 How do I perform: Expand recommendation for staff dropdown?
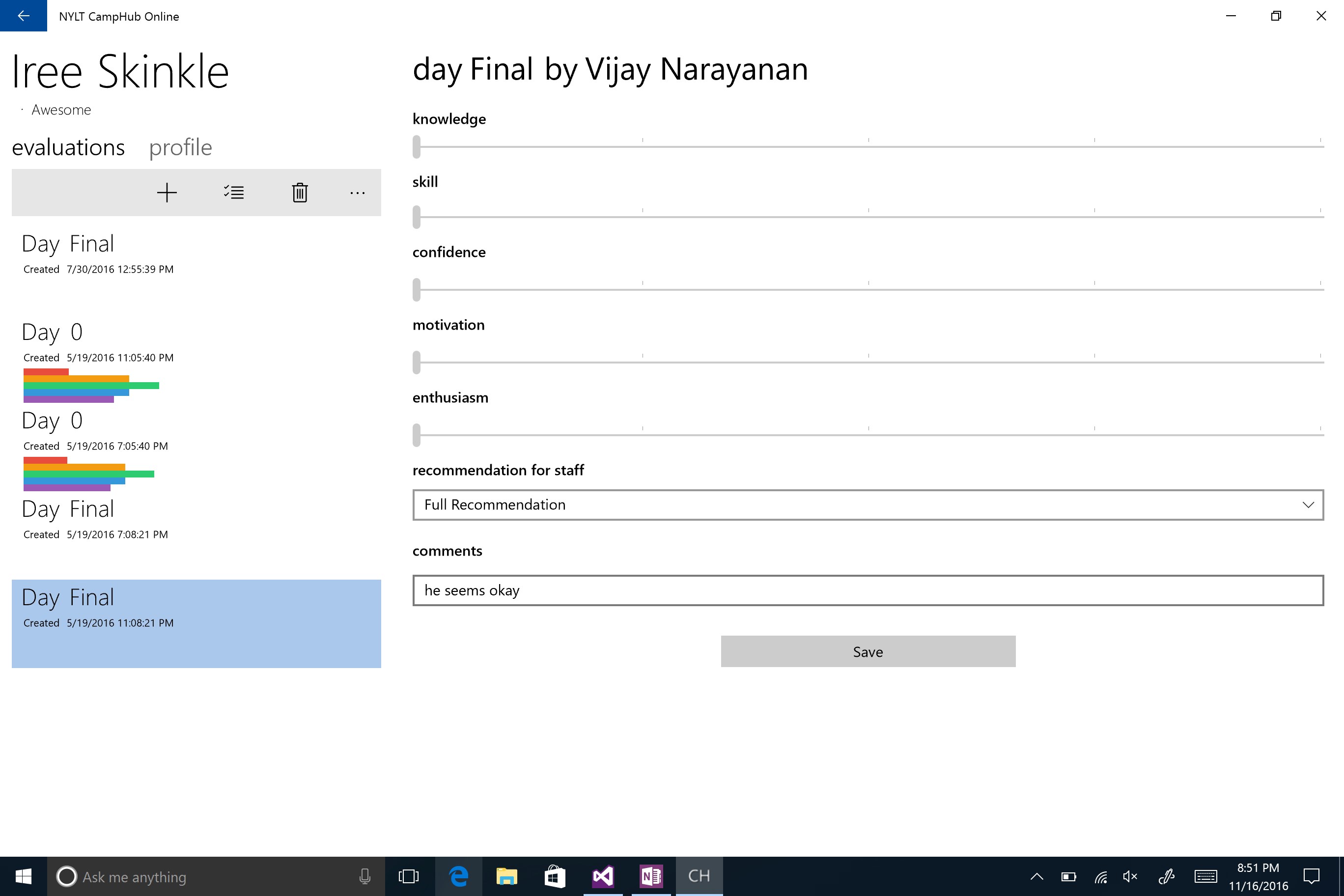[x=868, y=504]
